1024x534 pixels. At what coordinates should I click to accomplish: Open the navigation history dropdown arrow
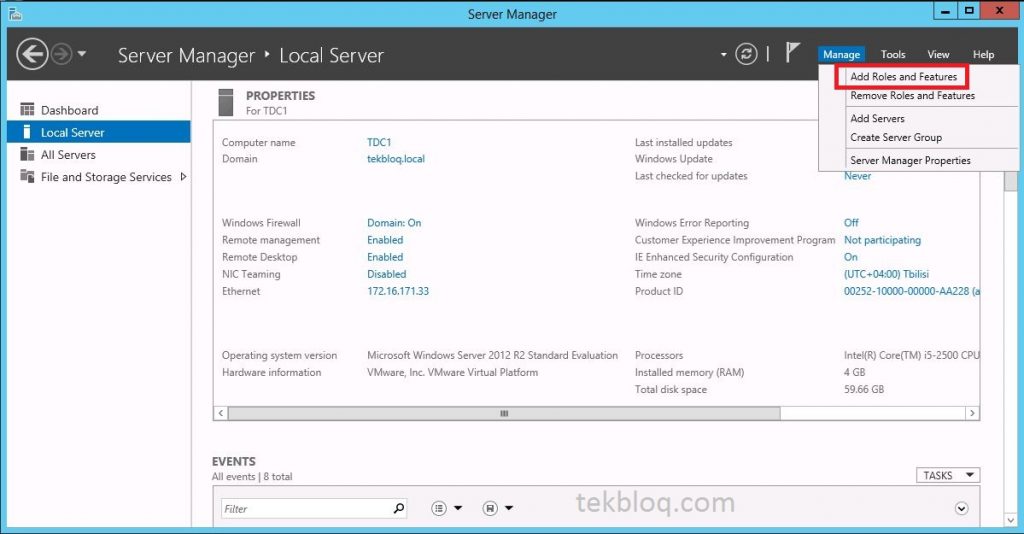(x=82, y=54)
